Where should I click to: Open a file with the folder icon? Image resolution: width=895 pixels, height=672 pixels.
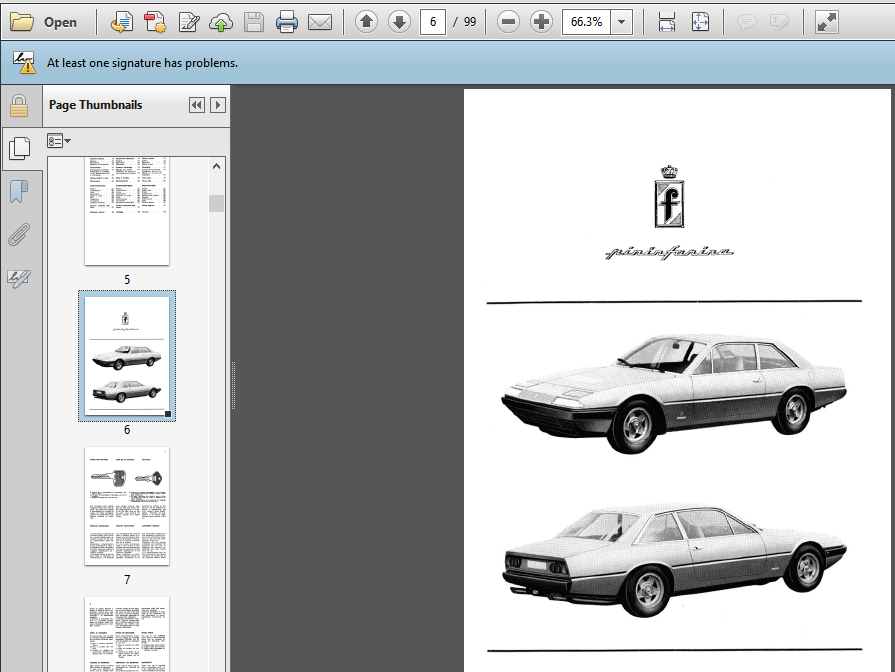coord(22,22)
